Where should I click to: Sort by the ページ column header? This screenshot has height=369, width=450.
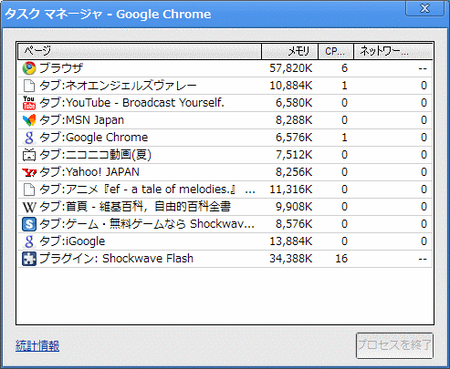[139, 51]
